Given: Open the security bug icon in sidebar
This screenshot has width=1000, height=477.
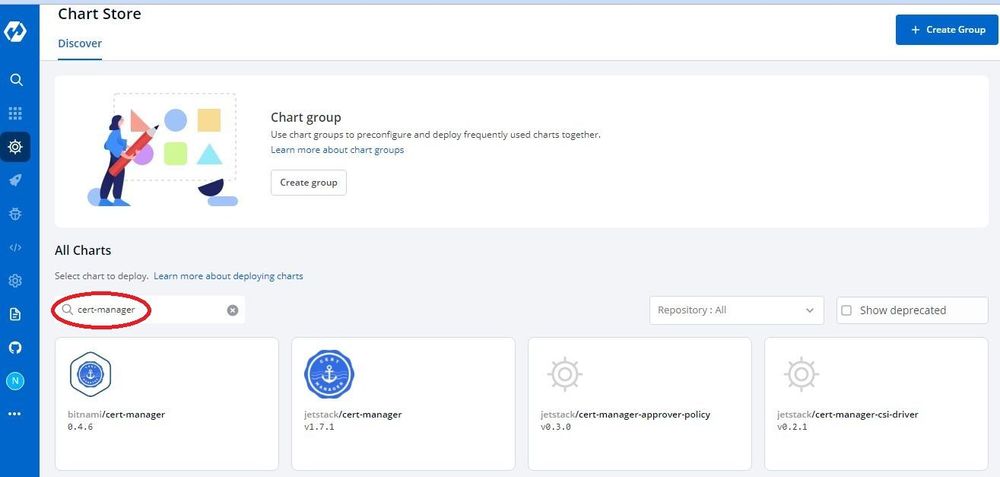Looking at the screenshot, I should [x=15, y=214].
